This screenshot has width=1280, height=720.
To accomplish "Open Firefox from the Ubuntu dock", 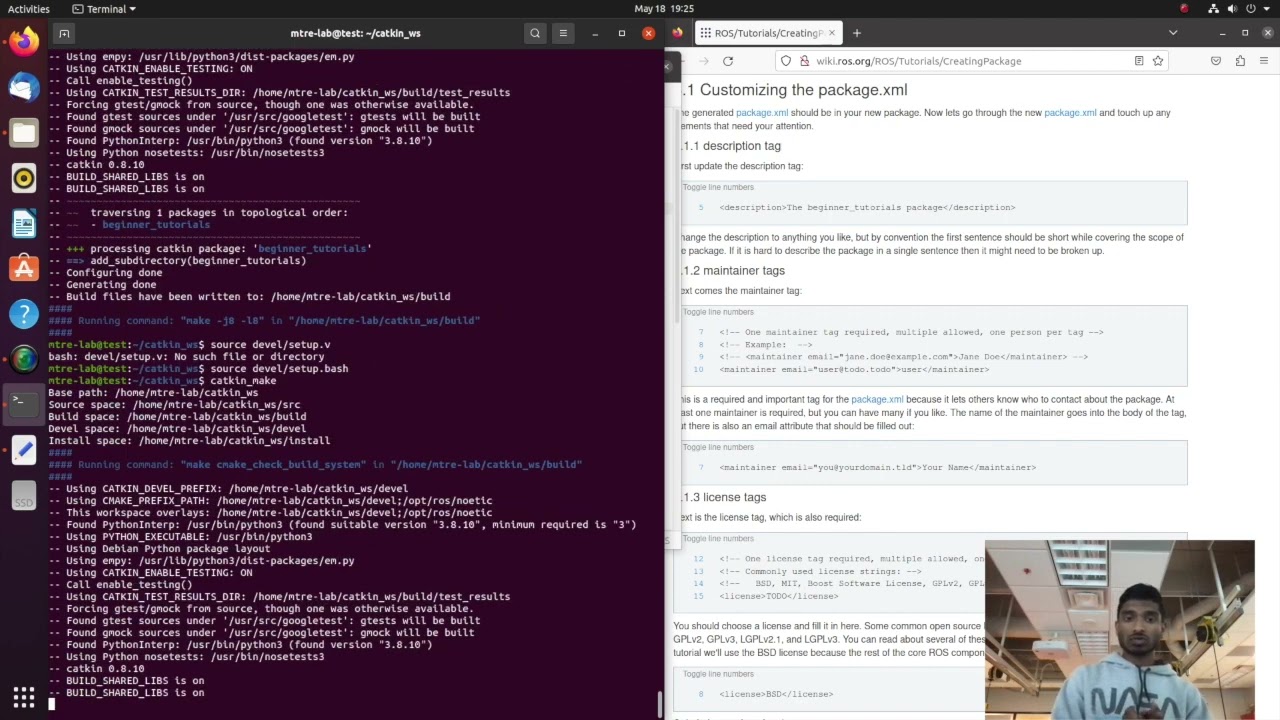I will [24, 42].
